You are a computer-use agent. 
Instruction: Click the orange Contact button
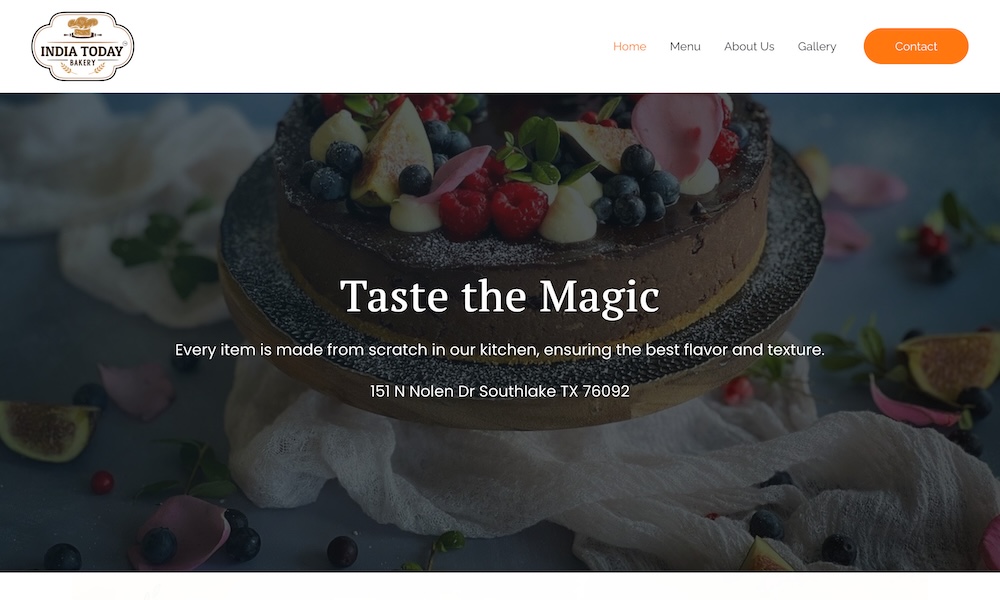[916, 46]
